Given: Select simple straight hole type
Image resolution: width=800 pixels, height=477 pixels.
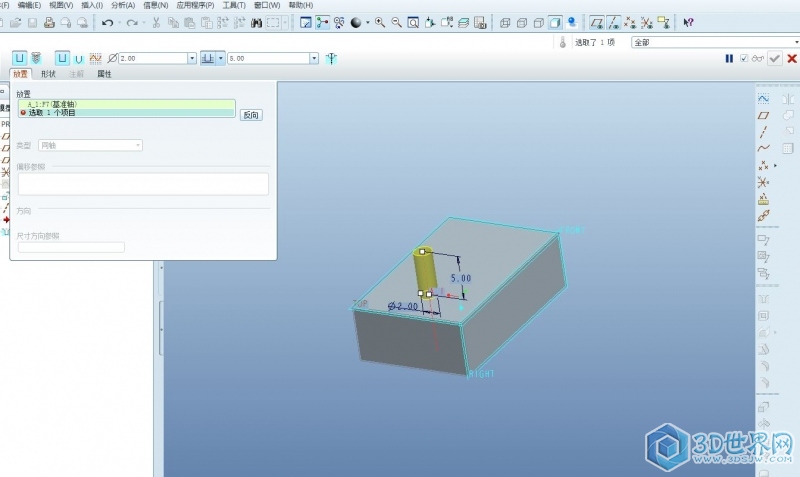Looking at the screenshot, I should pos(19,58).
